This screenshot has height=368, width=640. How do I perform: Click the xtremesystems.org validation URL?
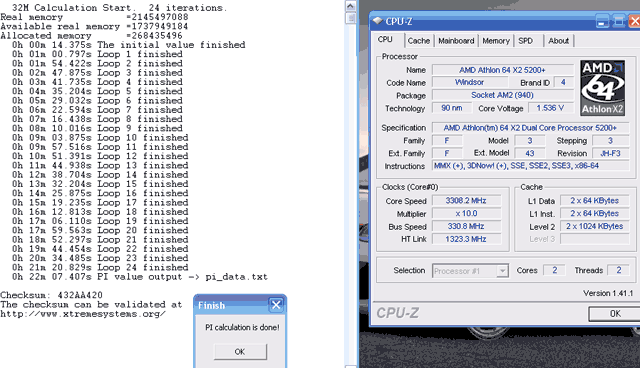(x=83, y=314)
